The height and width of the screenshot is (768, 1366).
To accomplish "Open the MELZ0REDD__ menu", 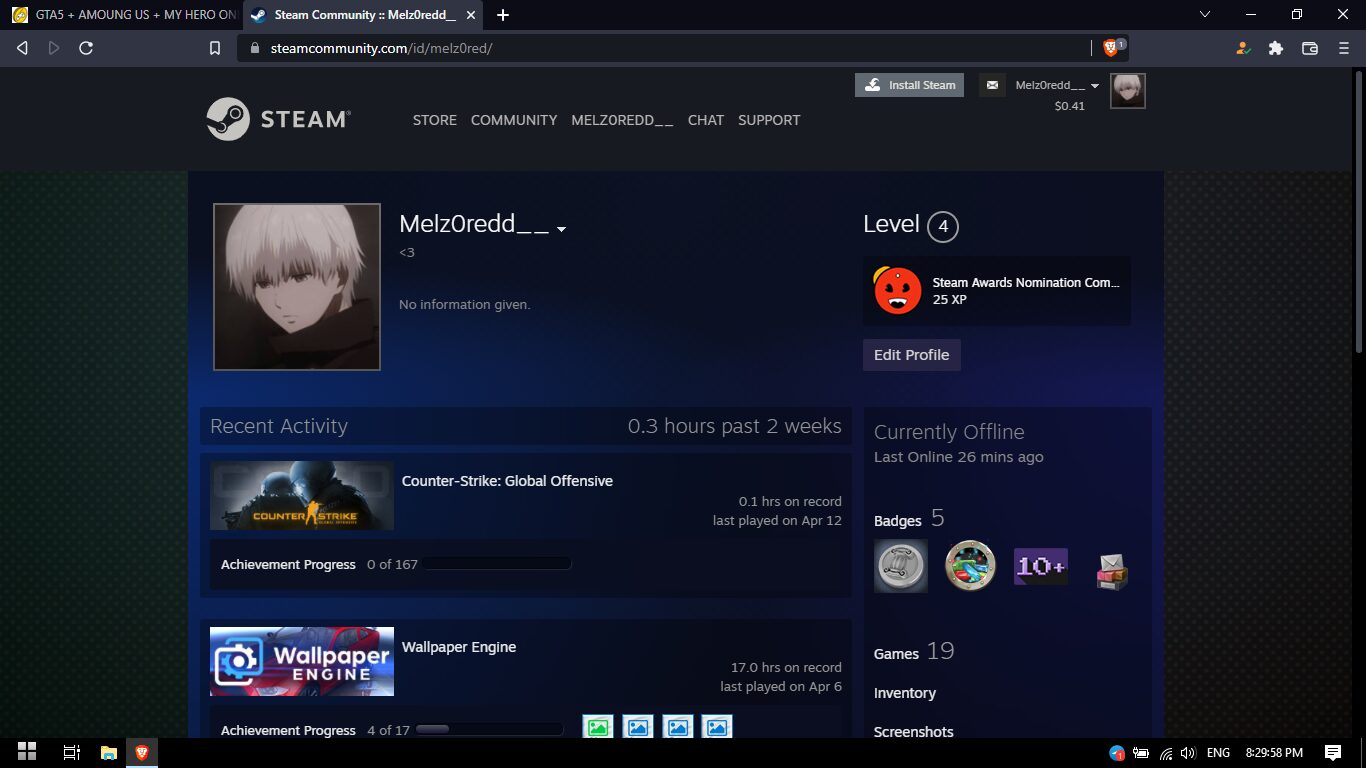I will pyautogui.click(x=622, y=120).
